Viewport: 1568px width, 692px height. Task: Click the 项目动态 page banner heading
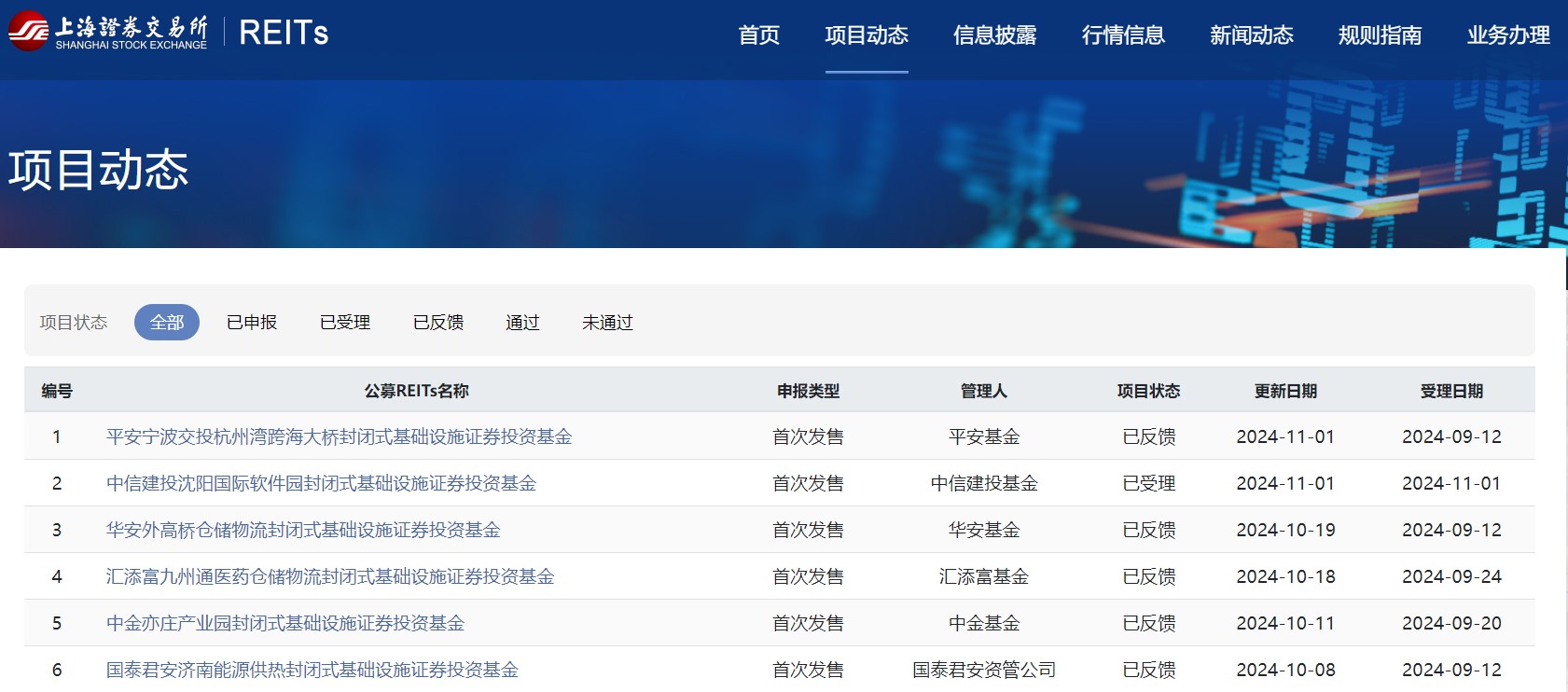tap(99, 170)
